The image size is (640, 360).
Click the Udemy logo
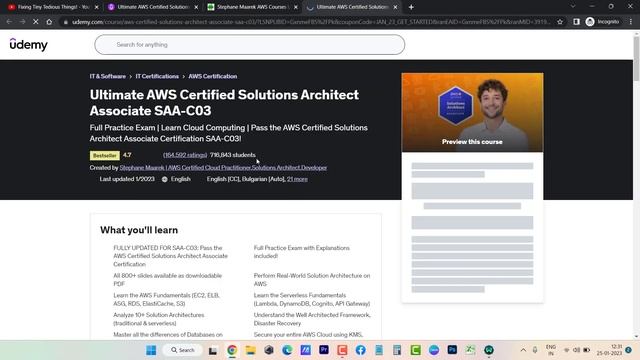[29, 44]
